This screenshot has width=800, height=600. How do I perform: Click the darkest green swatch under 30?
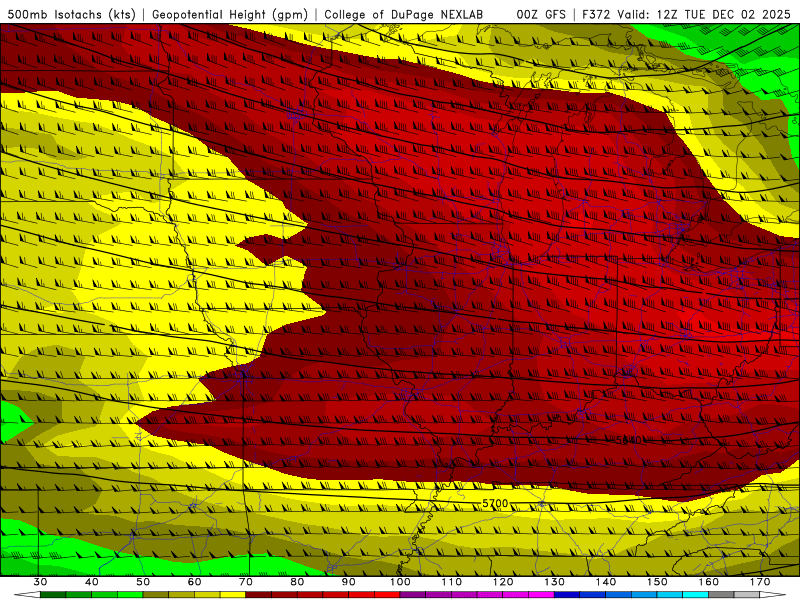[53, 595]
